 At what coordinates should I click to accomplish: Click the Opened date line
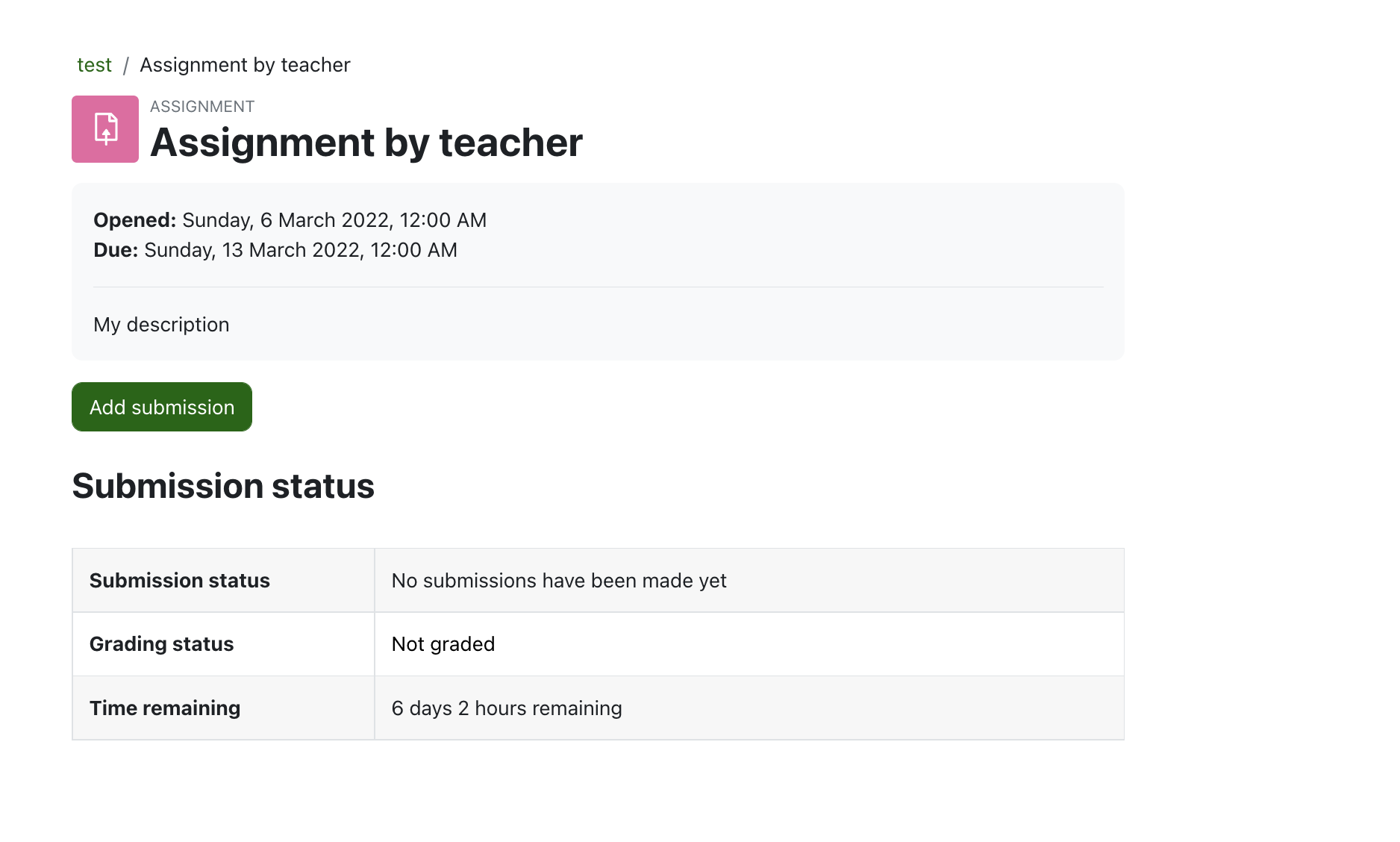point(290,220)
